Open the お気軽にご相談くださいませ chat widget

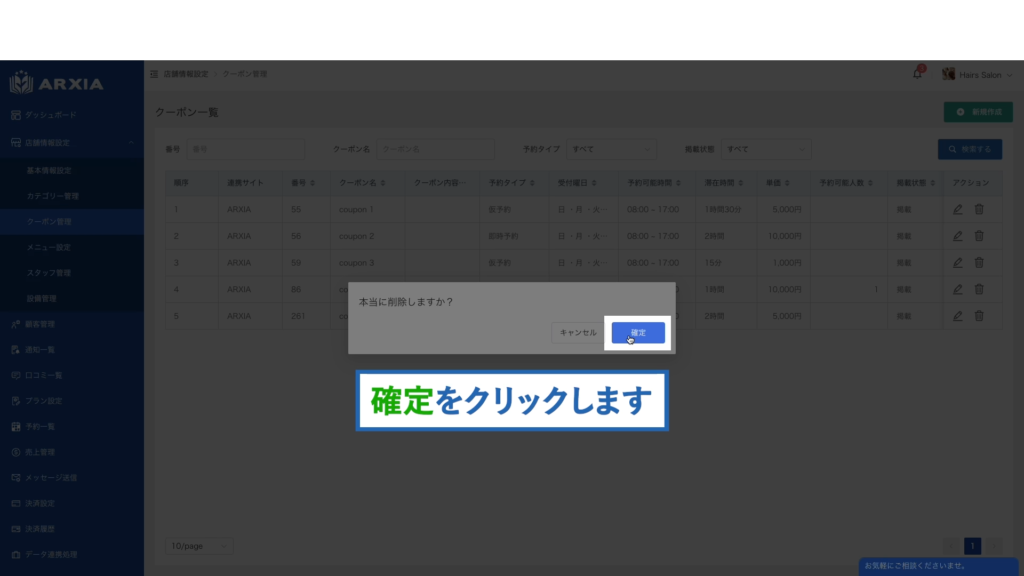point(938,566)
